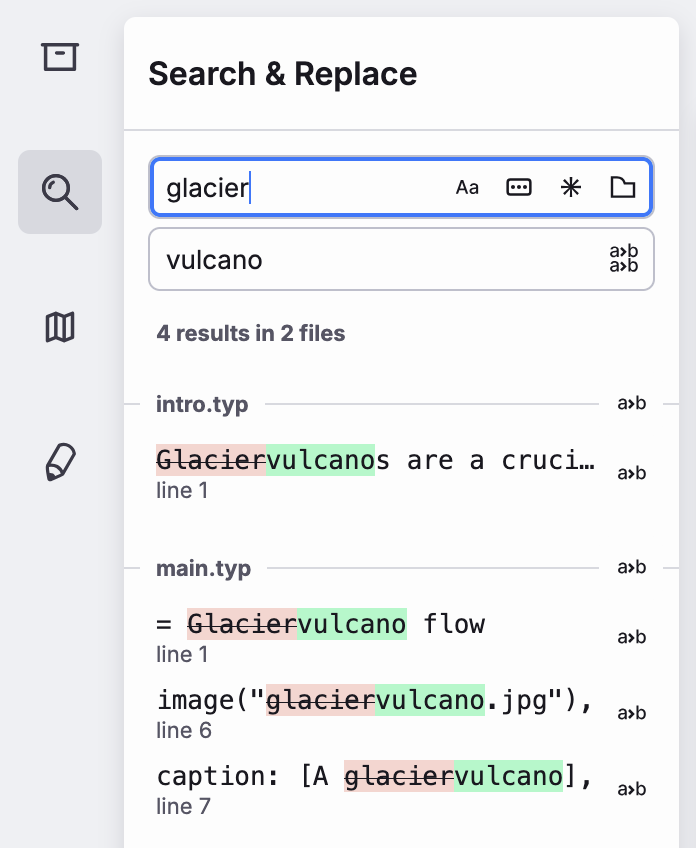
Task: Toggle whole word match option
Action: pos(519,188)
